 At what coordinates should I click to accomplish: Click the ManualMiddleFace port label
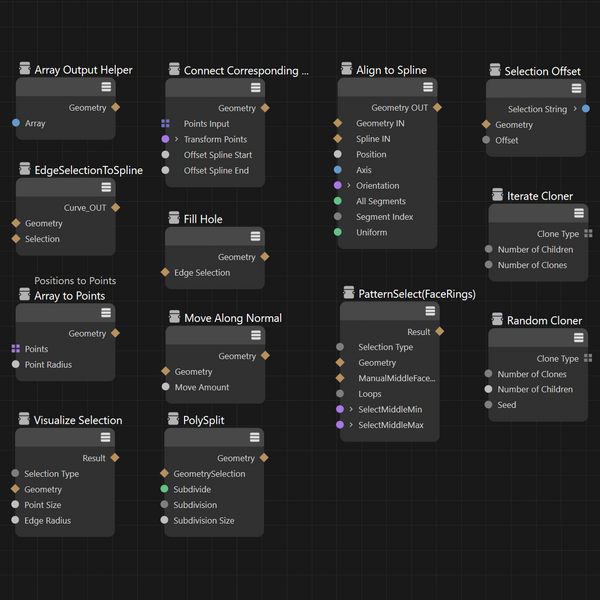397,378
